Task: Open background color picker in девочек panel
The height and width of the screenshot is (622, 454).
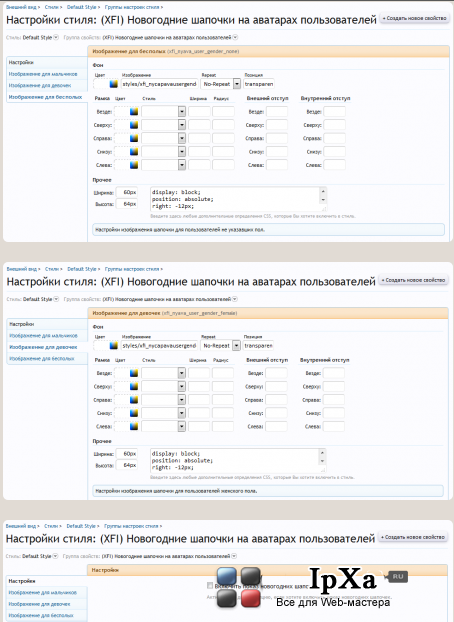Action: click(114, 346)
